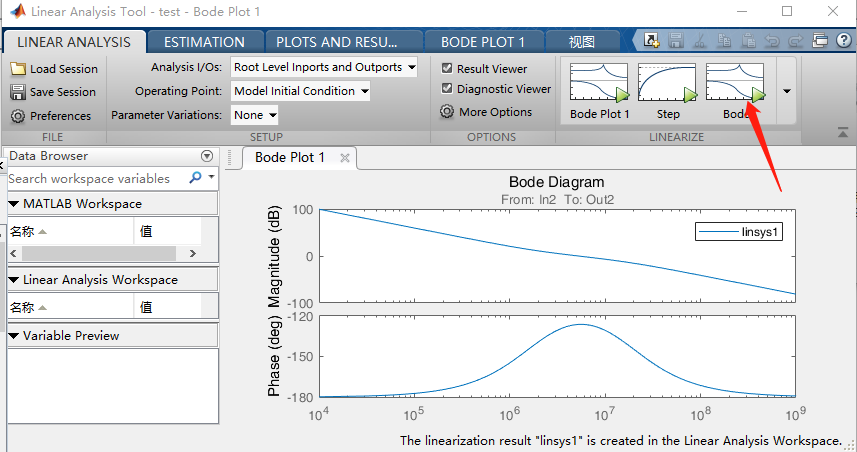Viewport: 857px width, 452px height.
Task: Click the Save Session button
Action: point(53,92)
